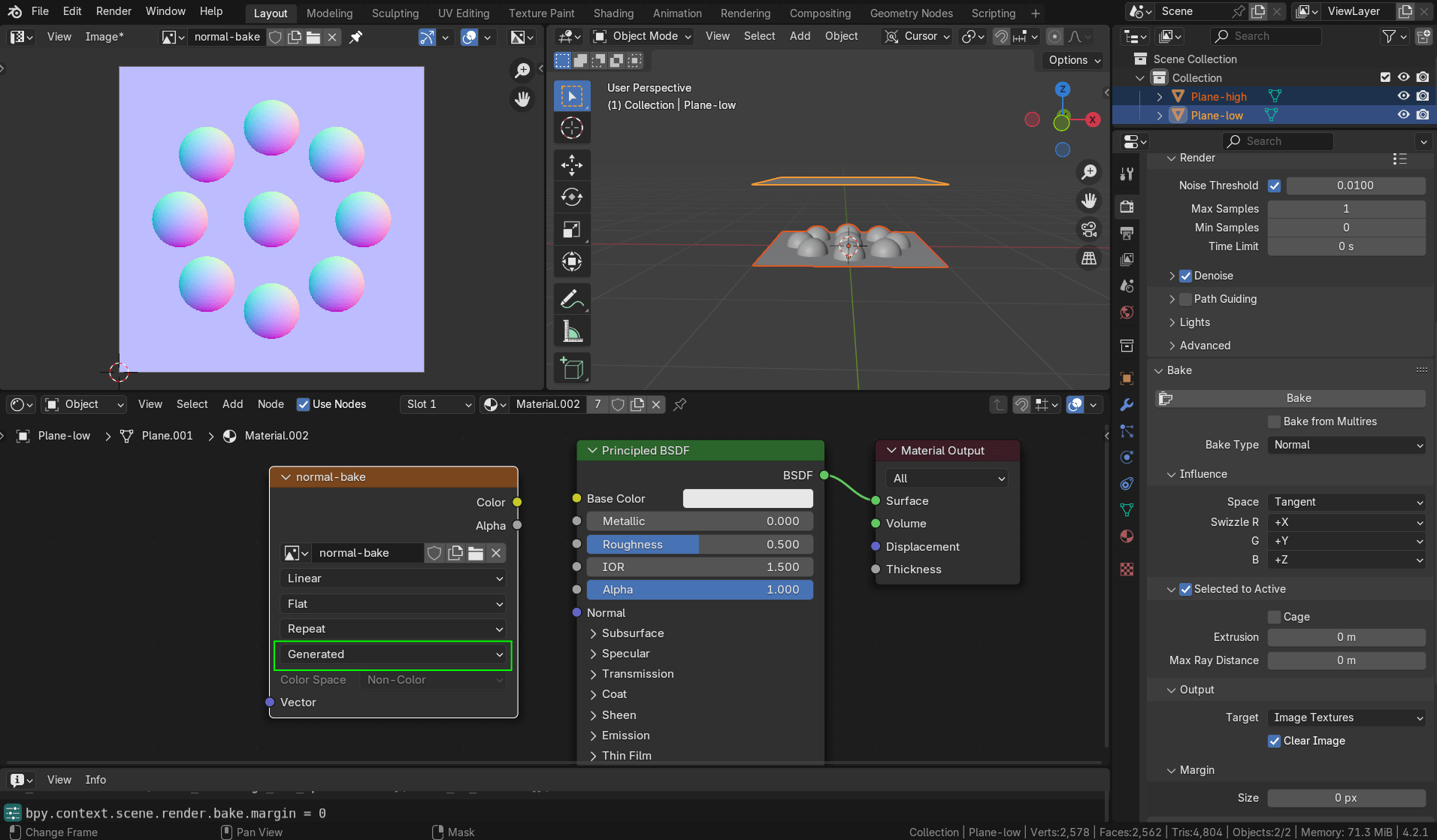Open Target Image Textures dropdown
Screen dimensions: 1437x840
[1347, 718]
